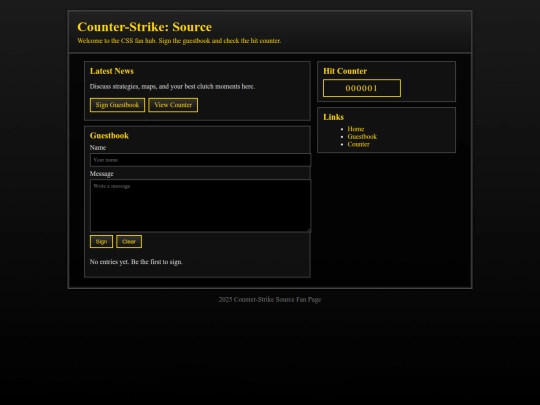540x405 pixels.
Task: Click the Name field label
Action: (x=98, y=148)
